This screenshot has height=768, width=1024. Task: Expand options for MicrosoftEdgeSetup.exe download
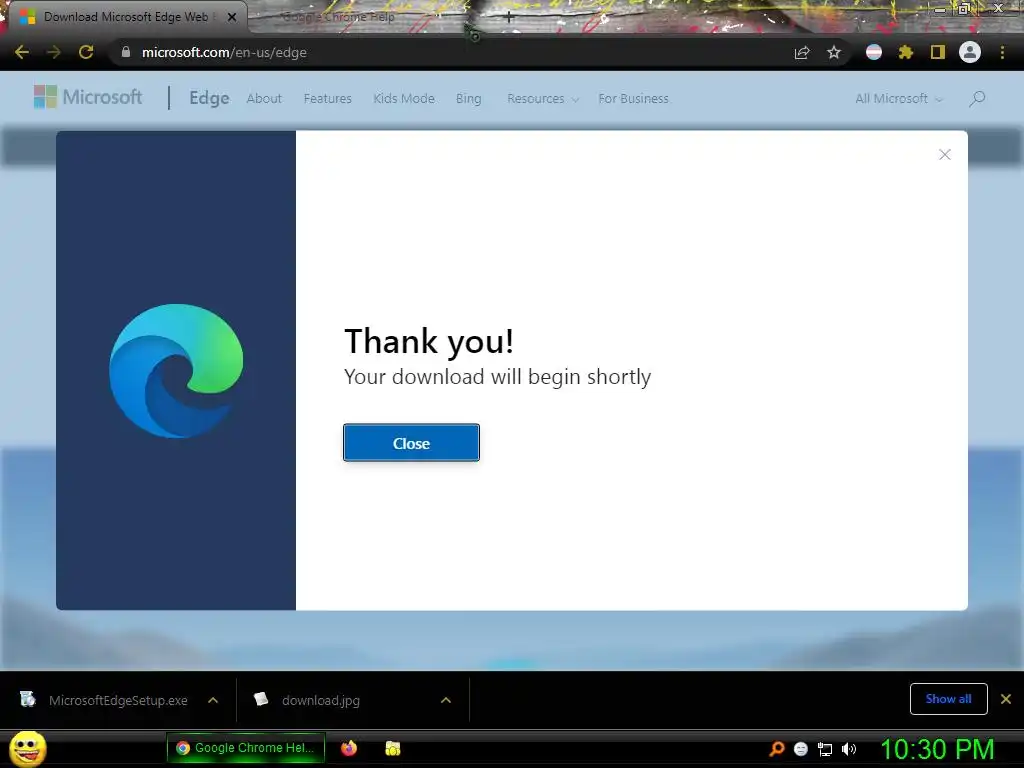pos(213,700)
